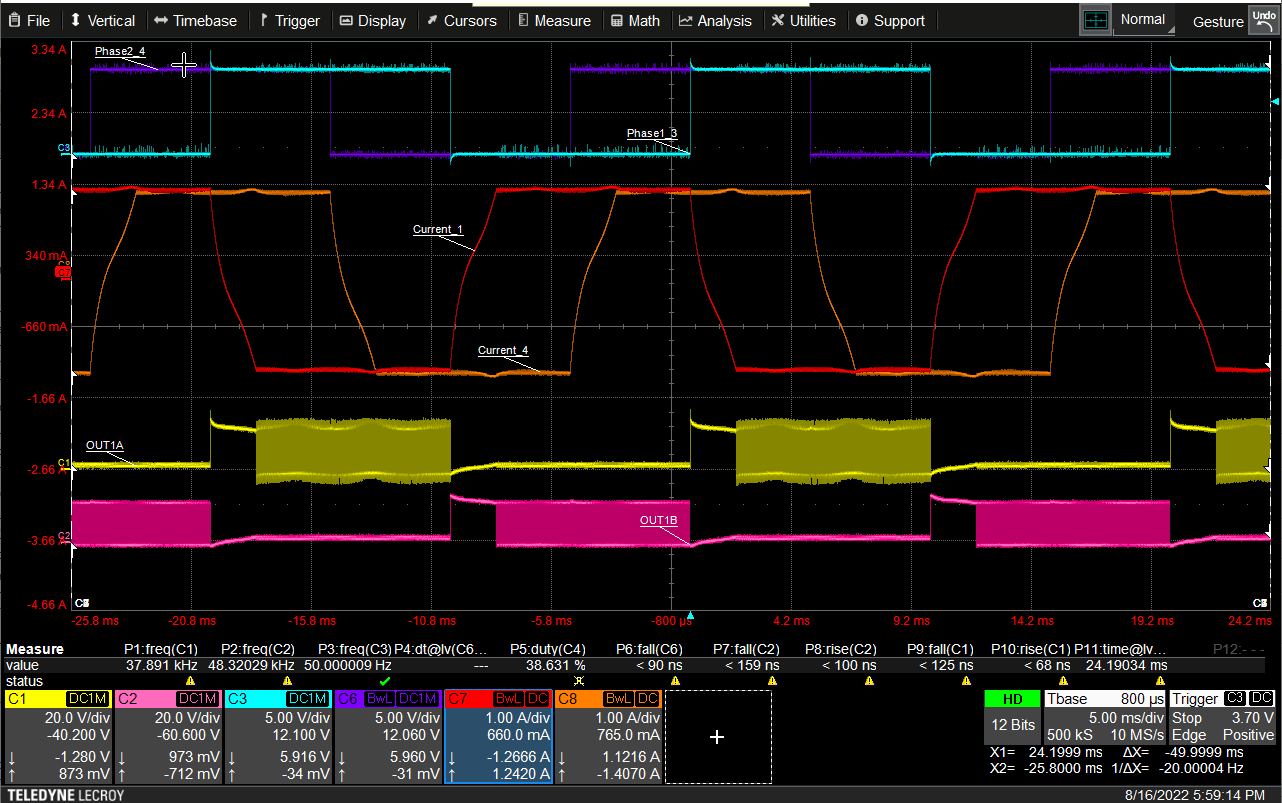This screenshot has width=1282, height=803.
Task: Open the File menu
Action: click(30, 20)
